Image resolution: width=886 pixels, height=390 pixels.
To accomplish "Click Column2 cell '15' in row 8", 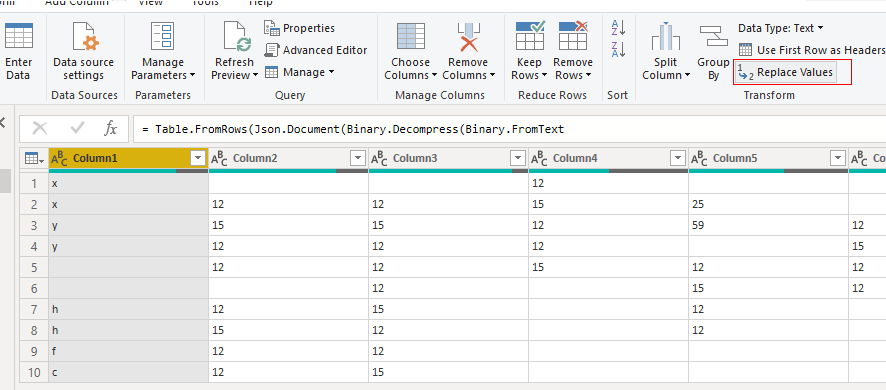I will (288, 330).
